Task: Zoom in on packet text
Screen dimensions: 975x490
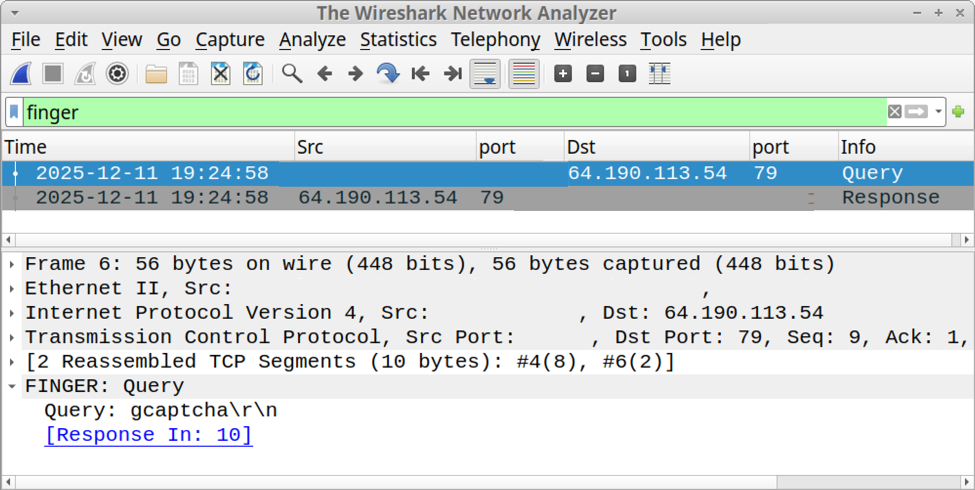Action: pyautogui.click(x=563, y=74)
